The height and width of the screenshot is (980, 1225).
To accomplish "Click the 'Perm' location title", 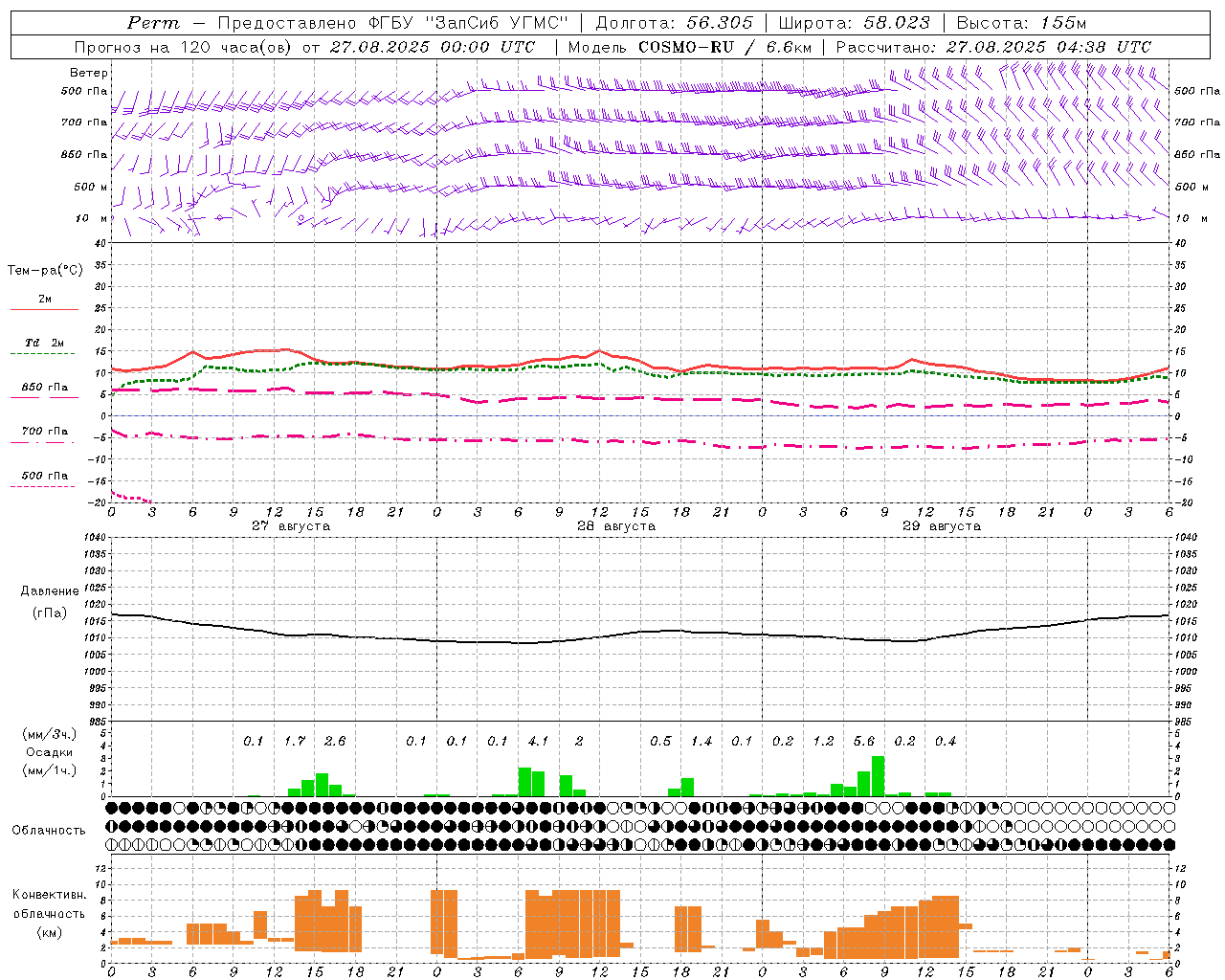I will (153, 23).
